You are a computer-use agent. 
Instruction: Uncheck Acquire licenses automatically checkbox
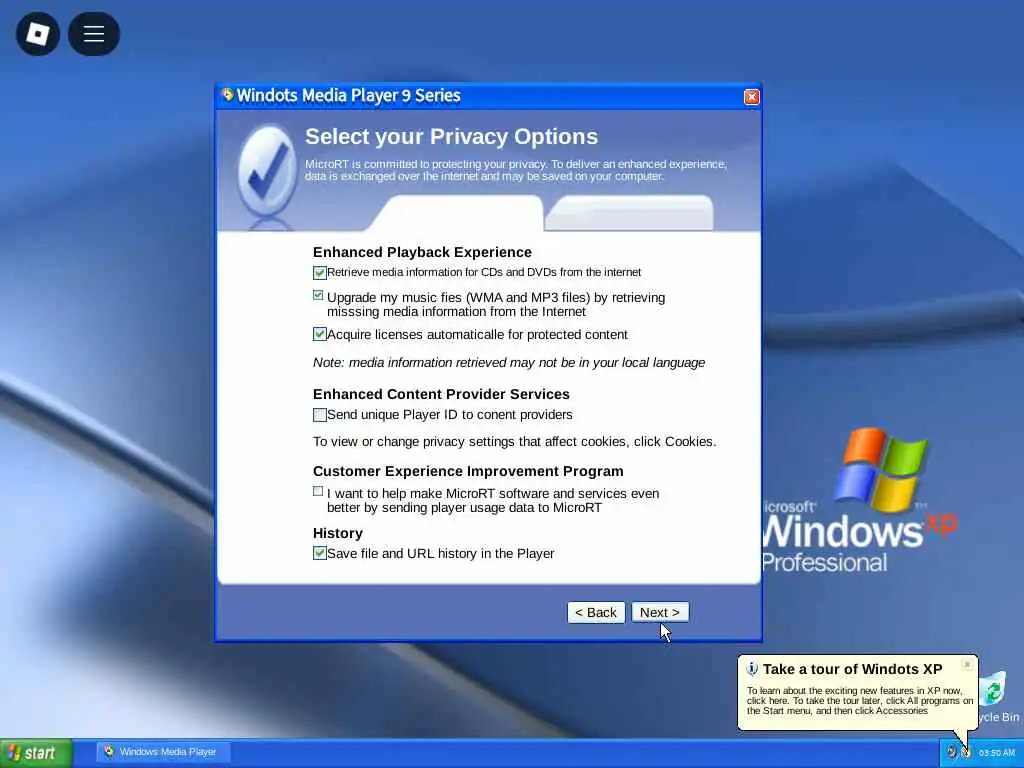319,334
